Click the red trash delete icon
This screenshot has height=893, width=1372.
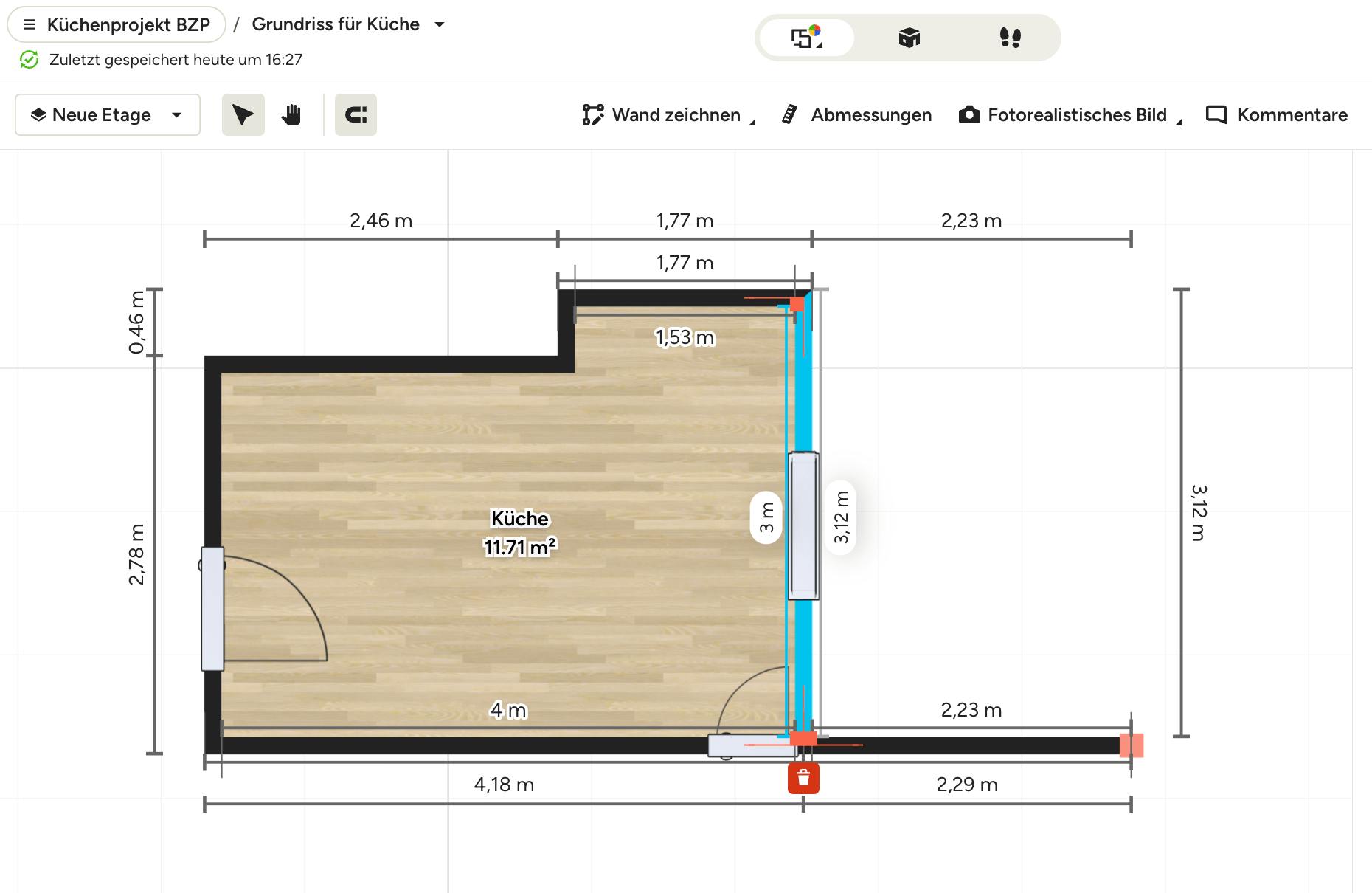coord(803,779)
